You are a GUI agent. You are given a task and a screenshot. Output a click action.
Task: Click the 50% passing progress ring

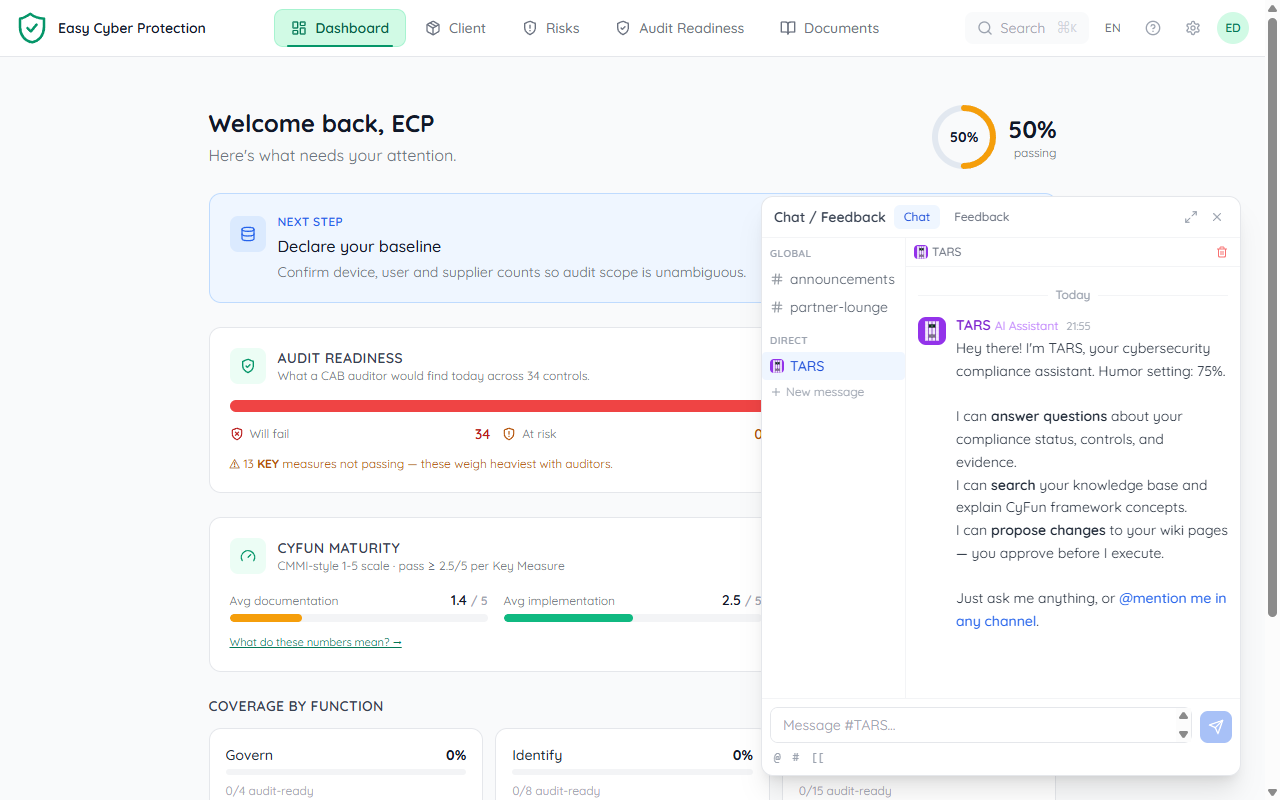(x=964, y=137)
